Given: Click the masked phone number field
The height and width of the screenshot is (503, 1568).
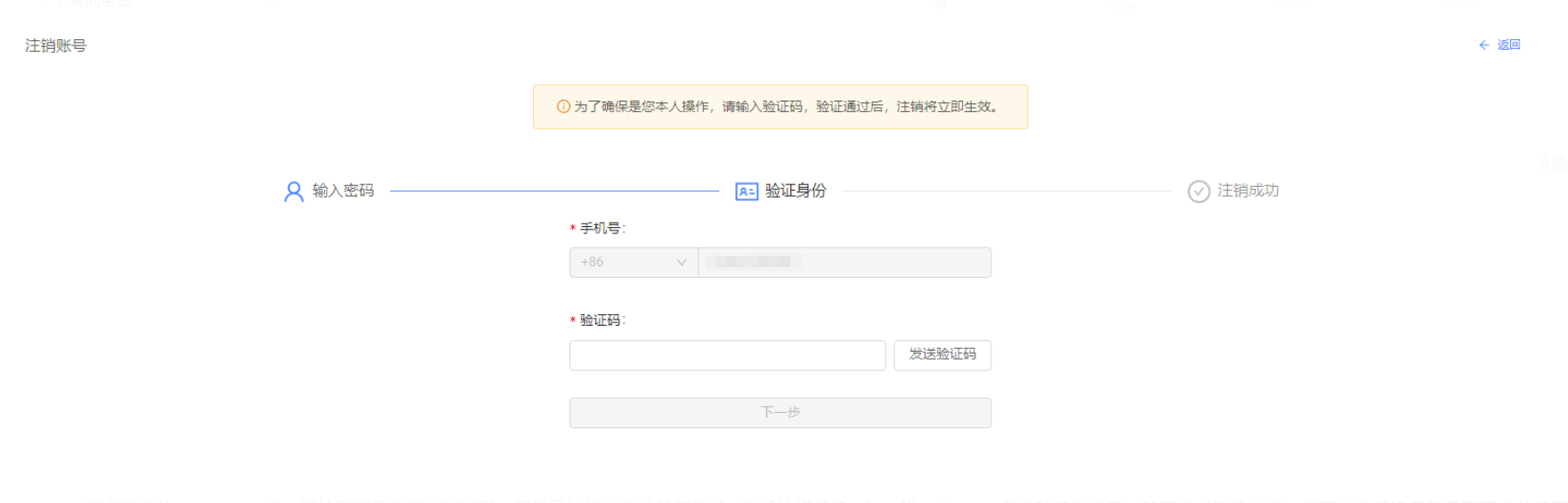Looking at the screenshot, I should pos(844,263).
